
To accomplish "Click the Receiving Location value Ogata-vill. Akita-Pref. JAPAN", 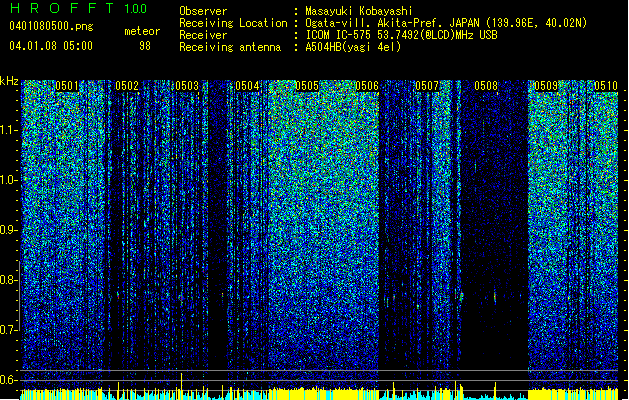I will pyautogui.click(x=392, y=23).
